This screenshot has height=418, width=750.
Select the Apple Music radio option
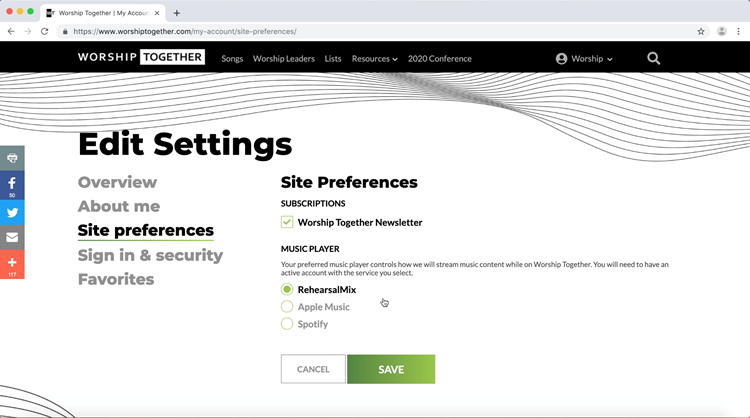click(x=287, y=307)
